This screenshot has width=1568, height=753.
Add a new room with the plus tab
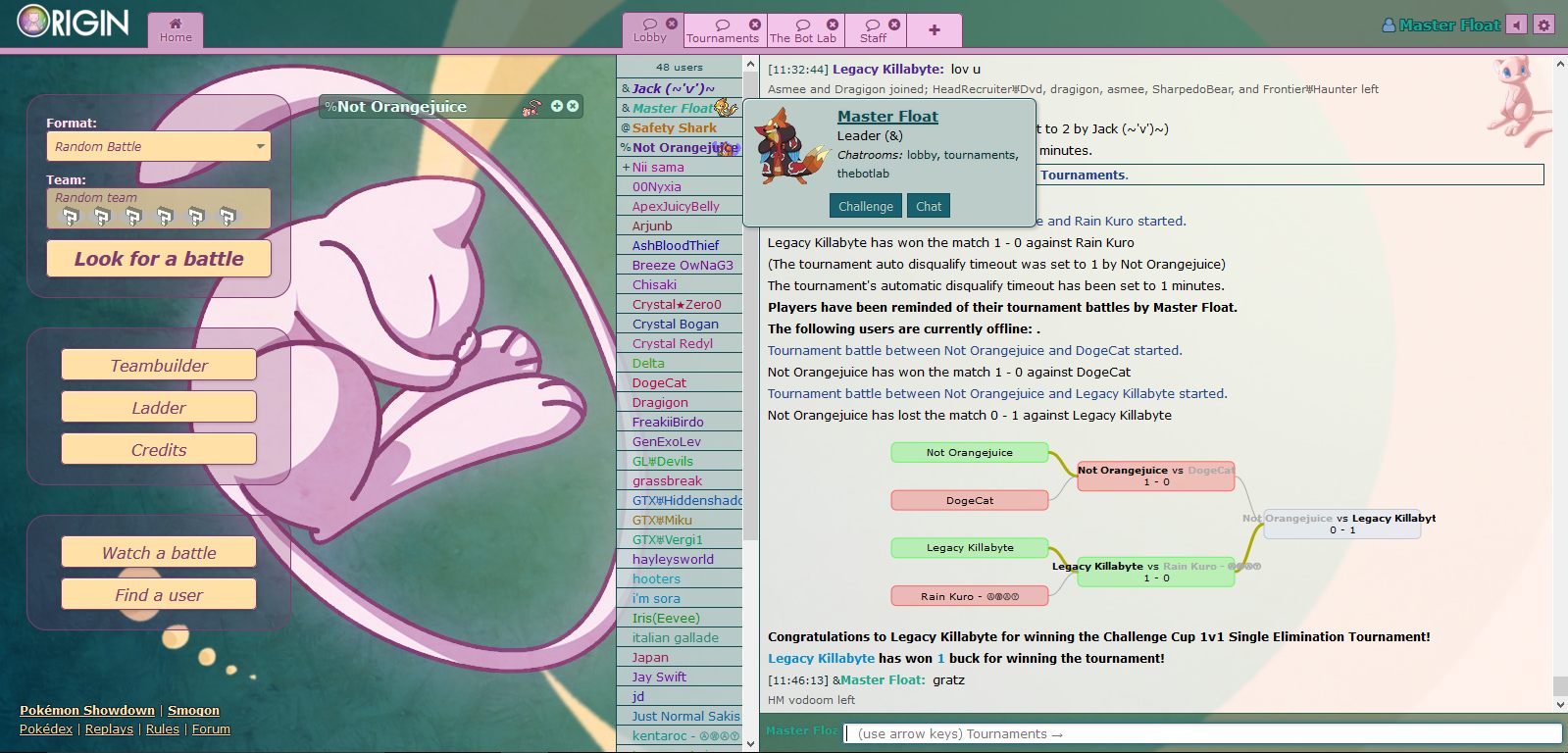point(935,30)
